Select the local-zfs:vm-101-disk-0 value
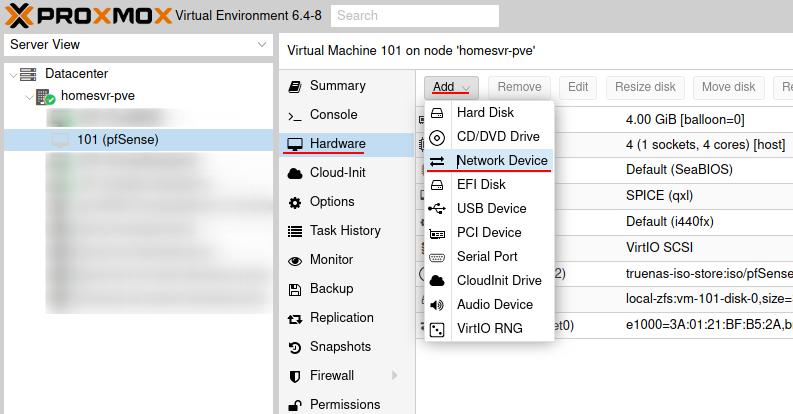 (x=709, y=299)
